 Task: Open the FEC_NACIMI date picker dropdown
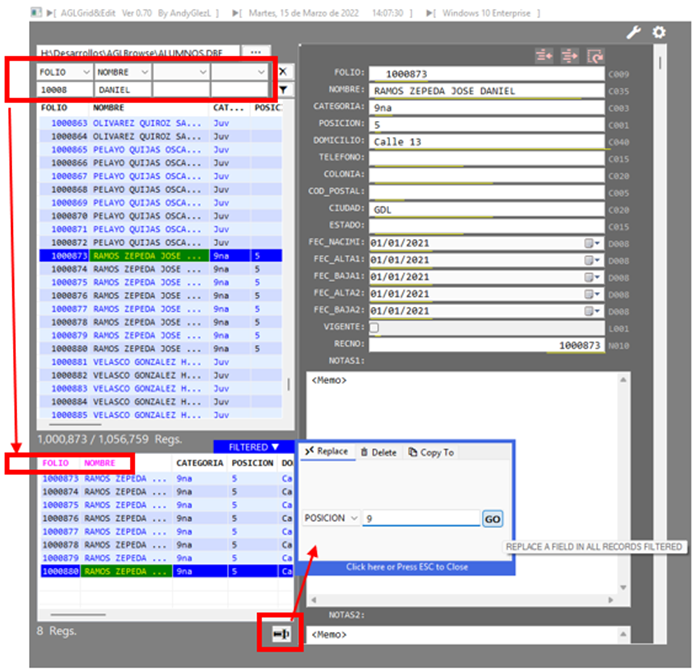[589, 243]
